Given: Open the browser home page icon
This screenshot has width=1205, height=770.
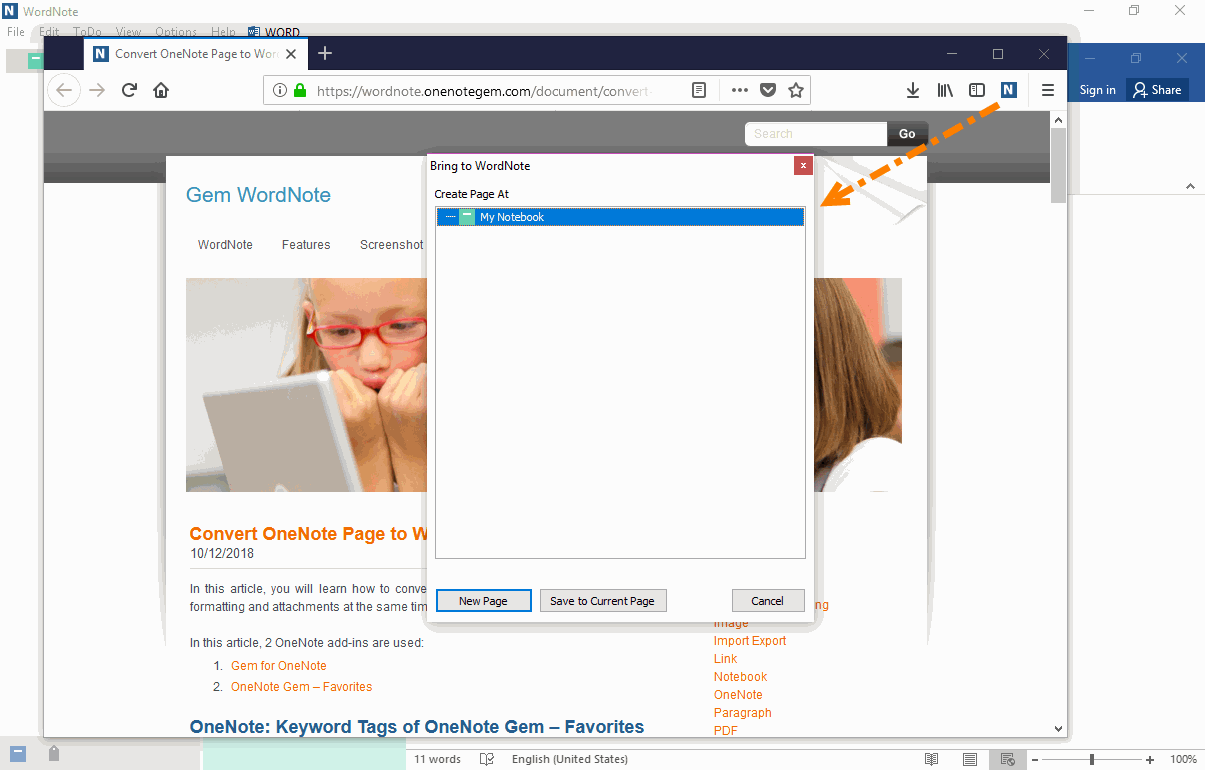Looking at the screenshot, I should (x=161, y=90).
